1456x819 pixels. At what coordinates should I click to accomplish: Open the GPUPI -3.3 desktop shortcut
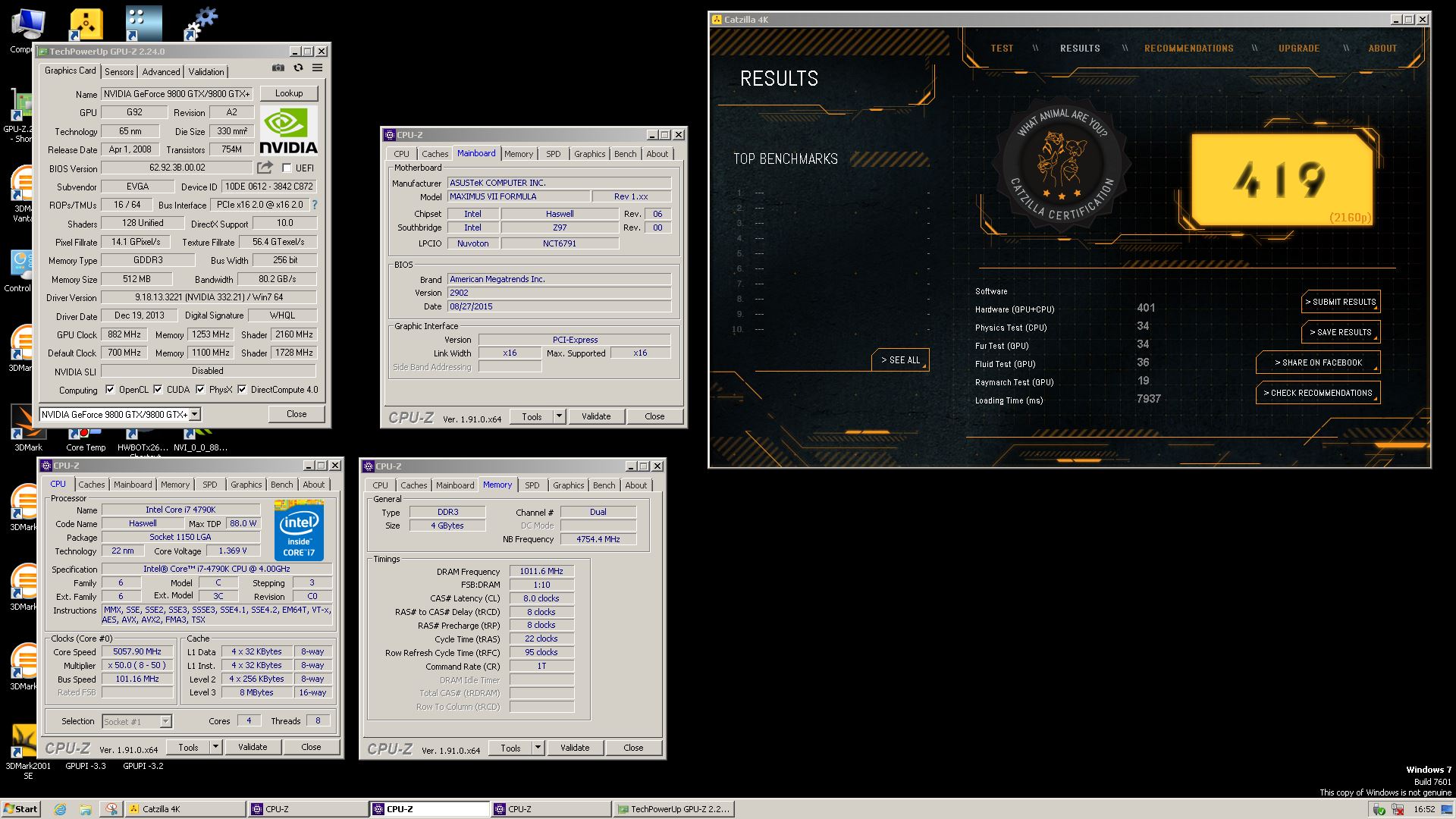[x=86, y=766]
